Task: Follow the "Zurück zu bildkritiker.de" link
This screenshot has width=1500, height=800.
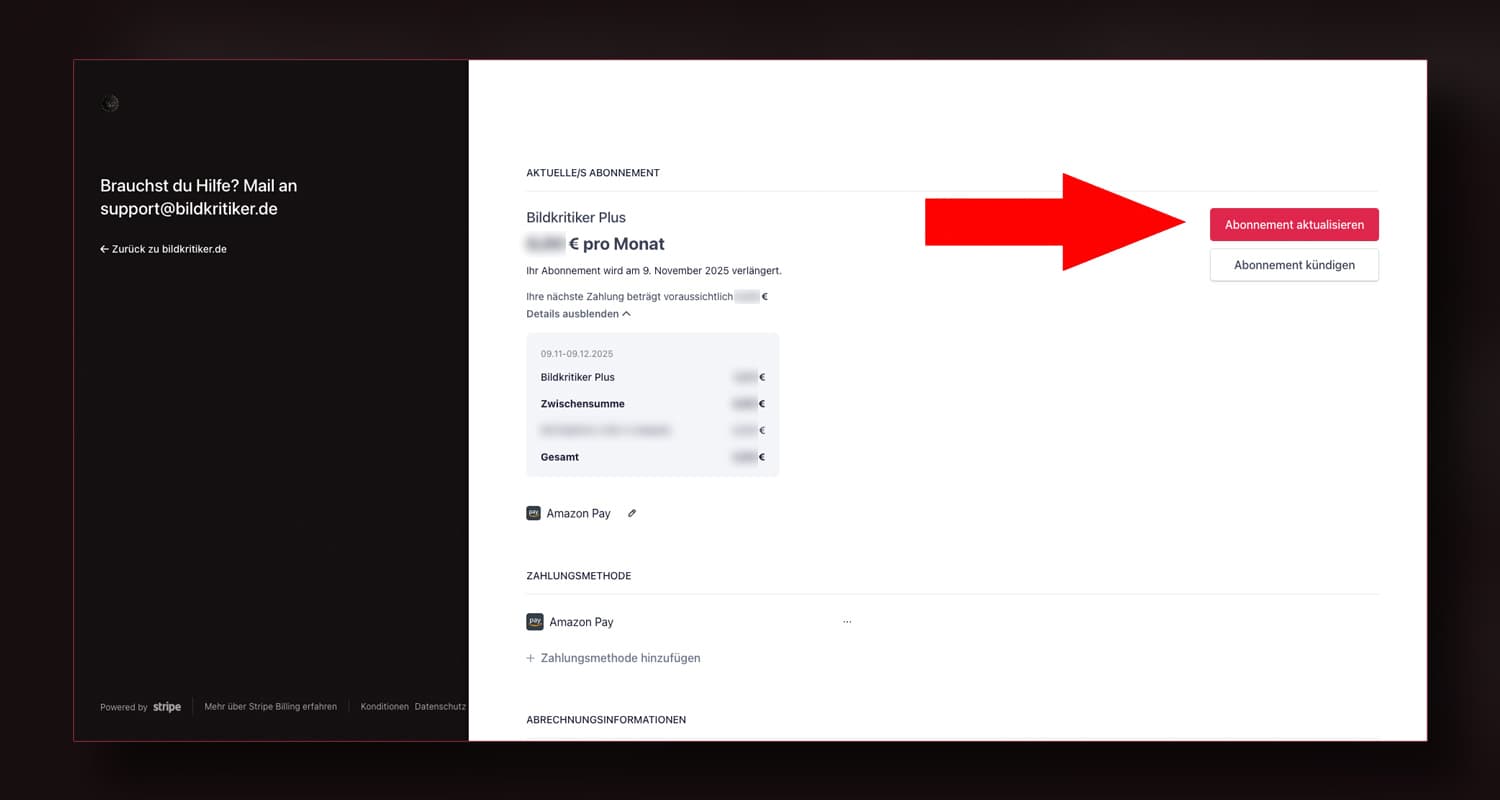Action: 169,249
